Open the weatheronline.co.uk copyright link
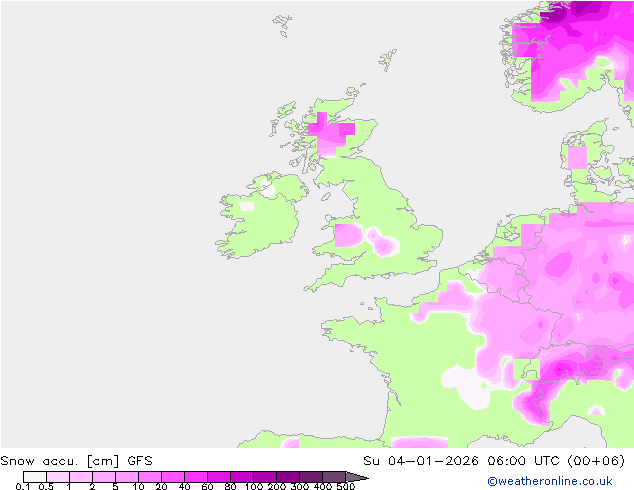The height and width of the screenshot is (490, 634). [x=550, y=481]
